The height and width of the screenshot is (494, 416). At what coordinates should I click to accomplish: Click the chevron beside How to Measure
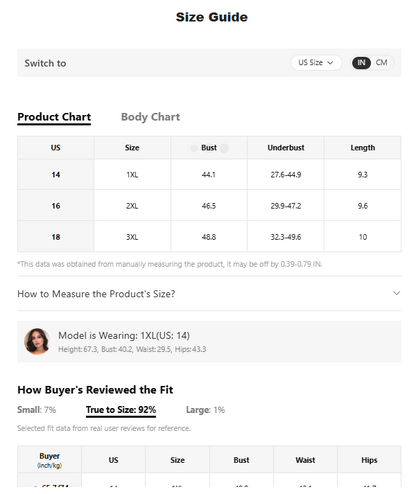click(396, 293)
